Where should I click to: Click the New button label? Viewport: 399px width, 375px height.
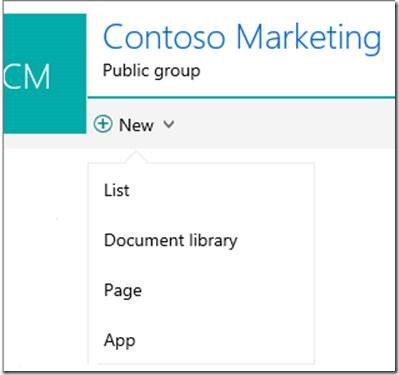136,125
